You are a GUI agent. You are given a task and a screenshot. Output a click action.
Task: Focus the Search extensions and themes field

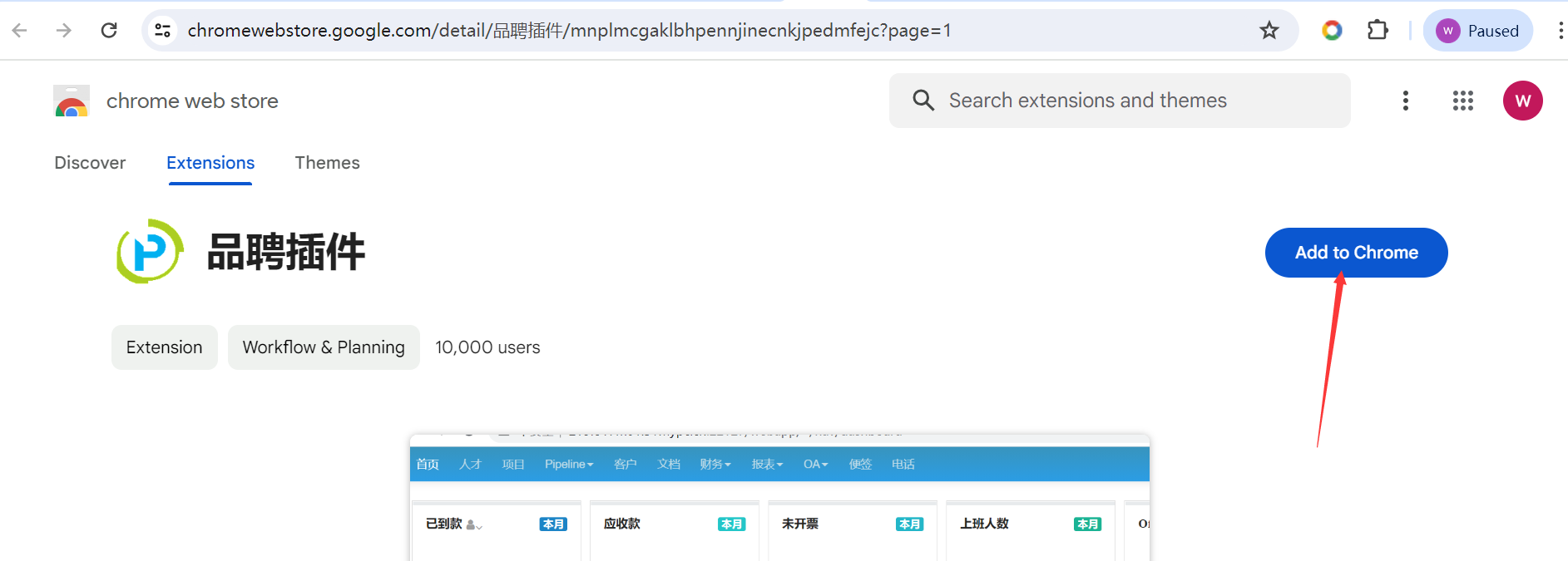click(1120, 101)
